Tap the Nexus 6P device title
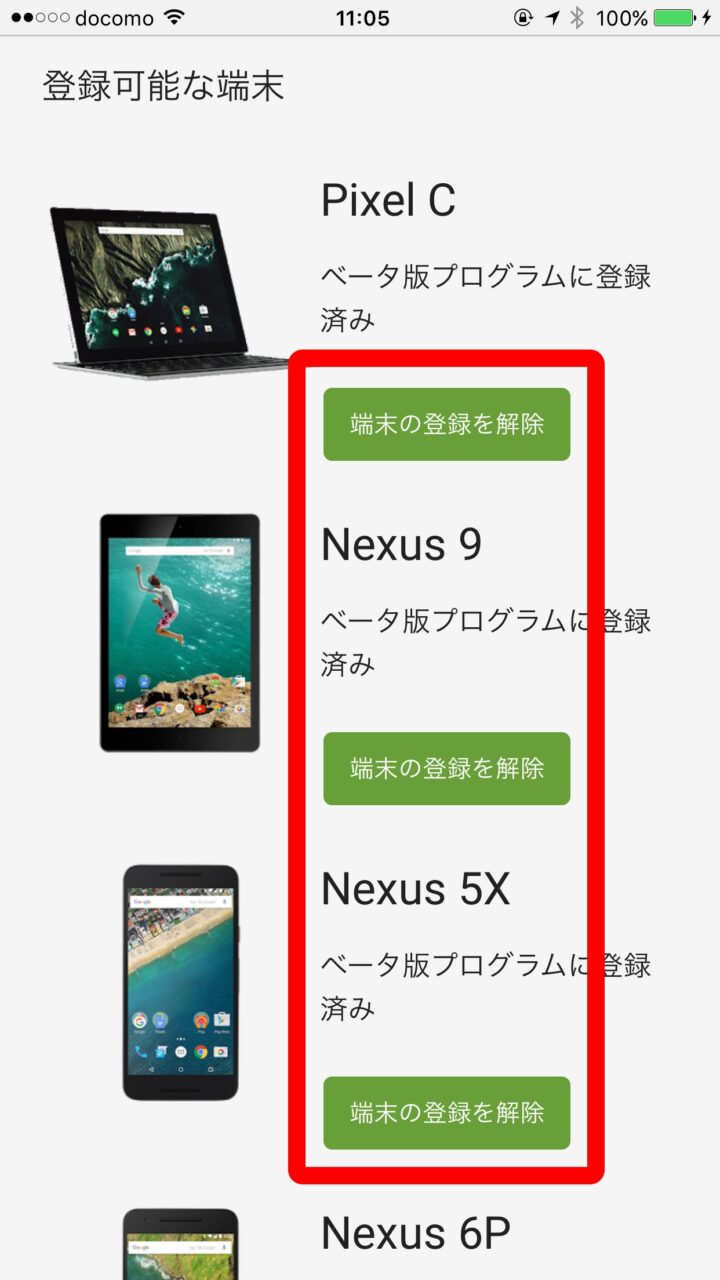This screenshot has width=720, height=1280. point(415,1233)
